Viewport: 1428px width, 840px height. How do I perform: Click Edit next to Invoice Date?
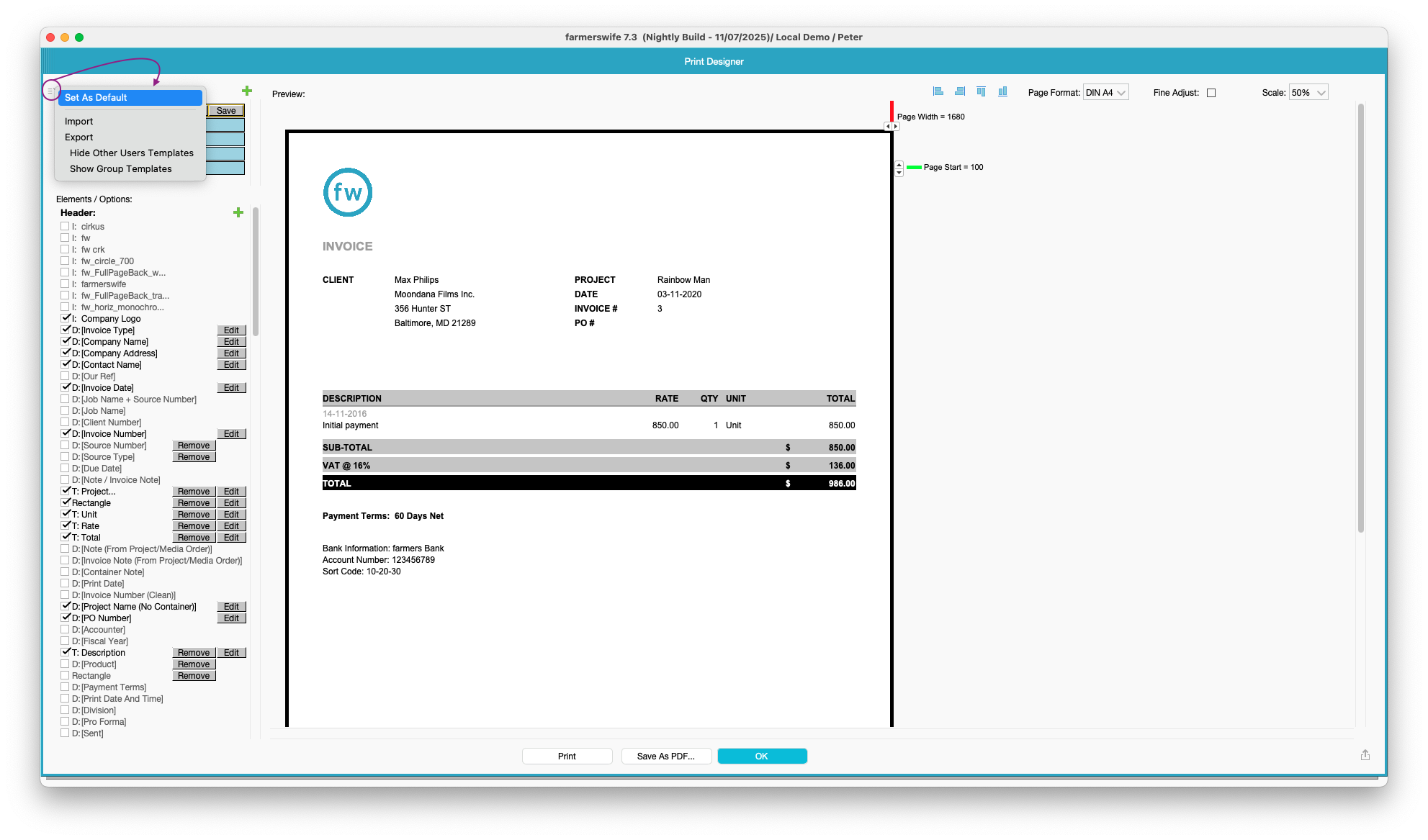click(x=231, y=388)
